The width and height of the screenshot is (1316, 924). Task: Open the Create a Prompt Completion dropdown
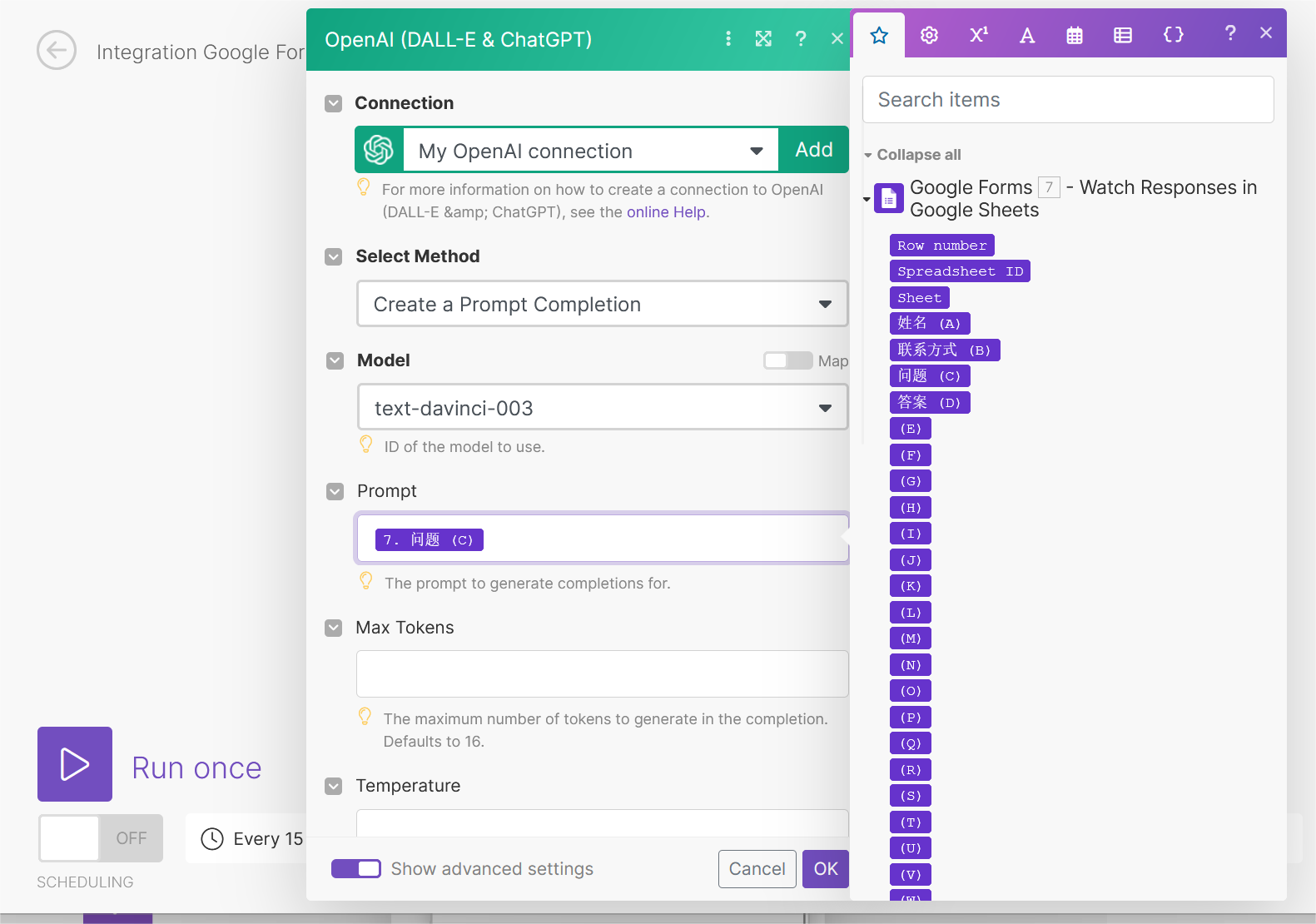coord(603,304)
